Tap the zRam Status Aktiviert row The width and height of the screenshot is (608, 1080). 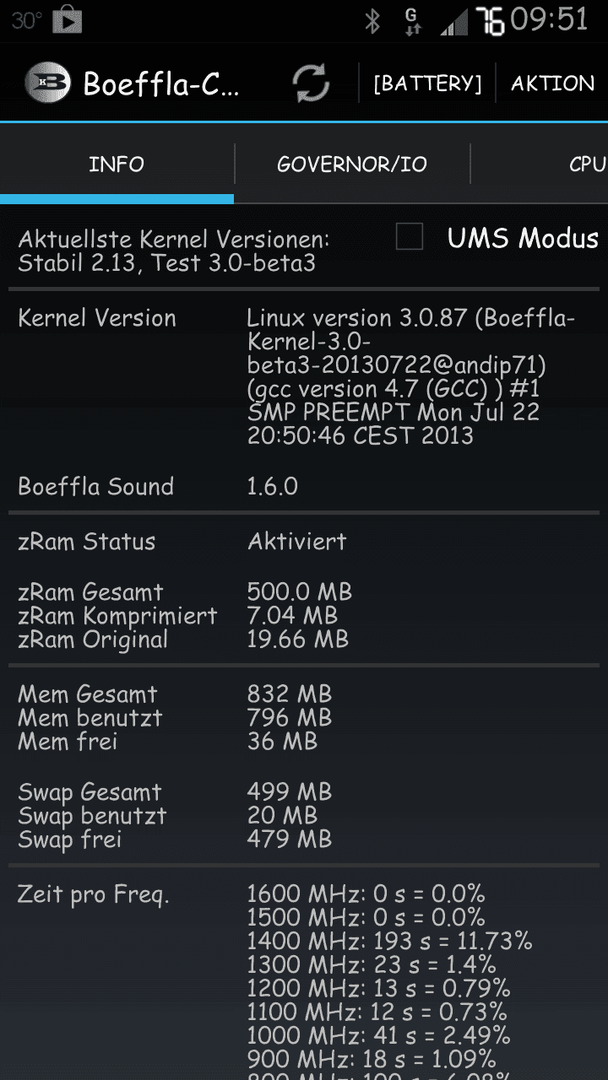[304, 541]
